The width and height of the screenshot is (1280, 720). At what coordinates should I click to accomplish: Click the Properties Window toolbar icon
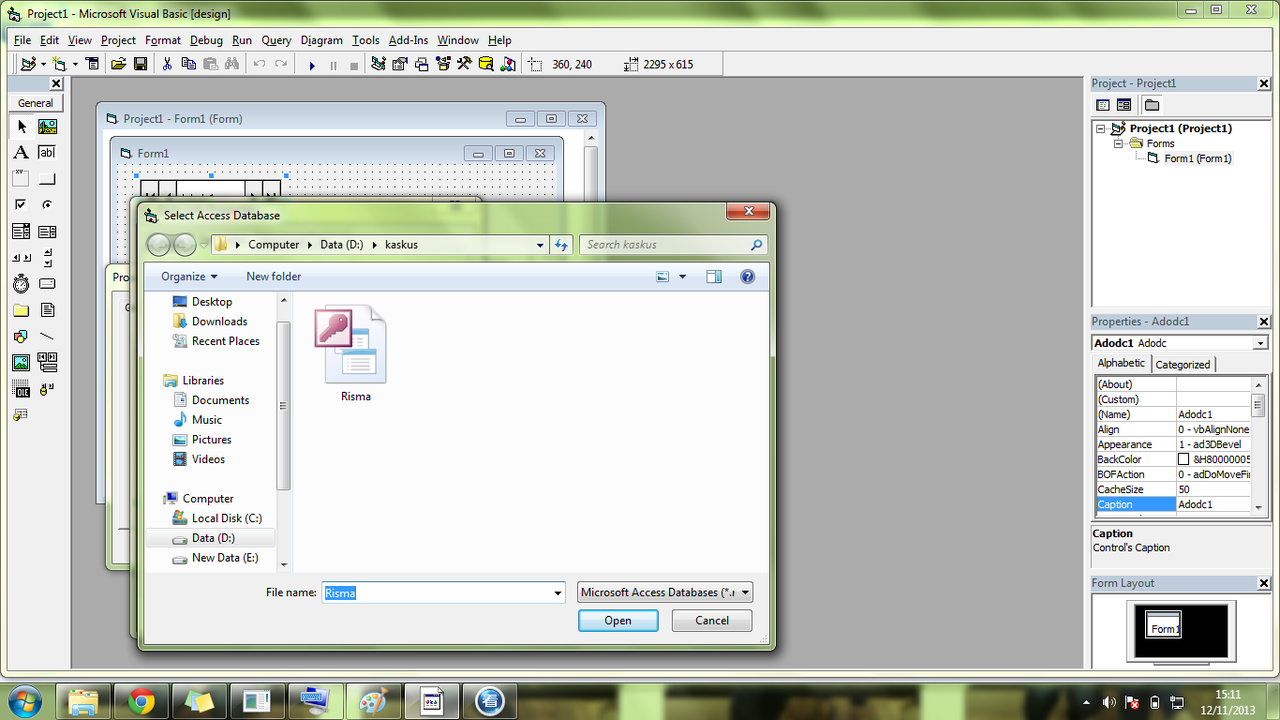[x=400, y=64]
